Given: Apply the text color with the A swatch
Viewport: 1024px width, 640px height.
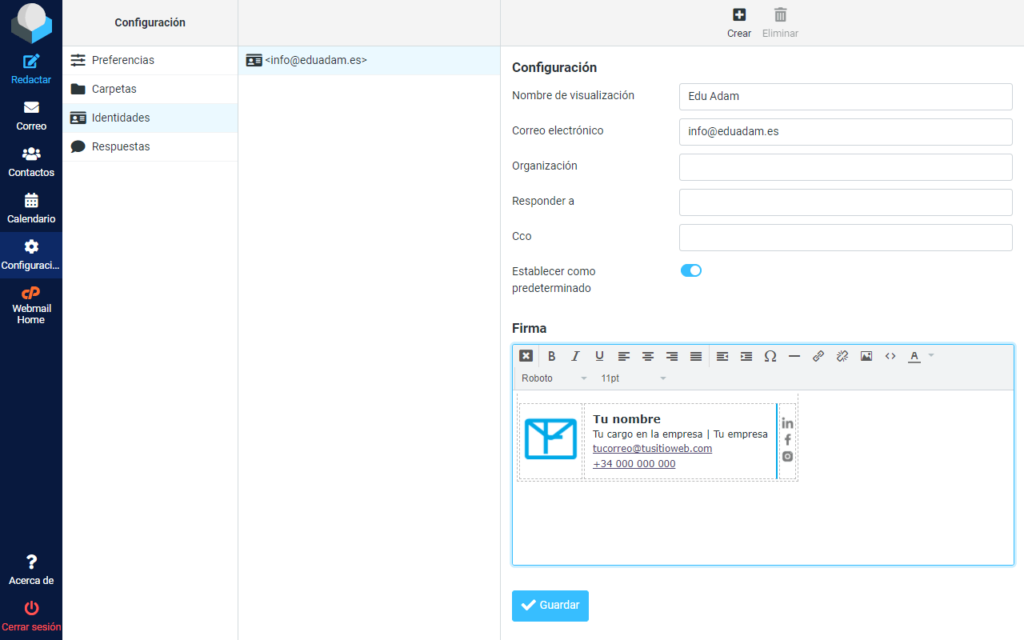Looking at the screenshot, I should [x=914, y=356].
